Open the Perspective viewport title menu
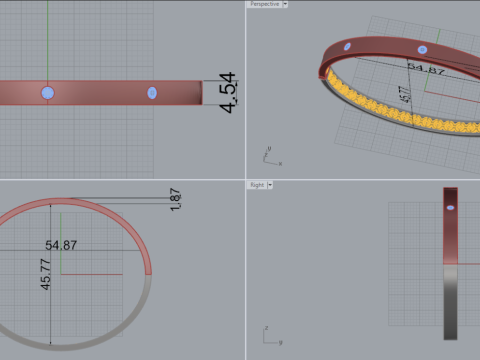Screen dimensions: 480x360 pos(265,4)
